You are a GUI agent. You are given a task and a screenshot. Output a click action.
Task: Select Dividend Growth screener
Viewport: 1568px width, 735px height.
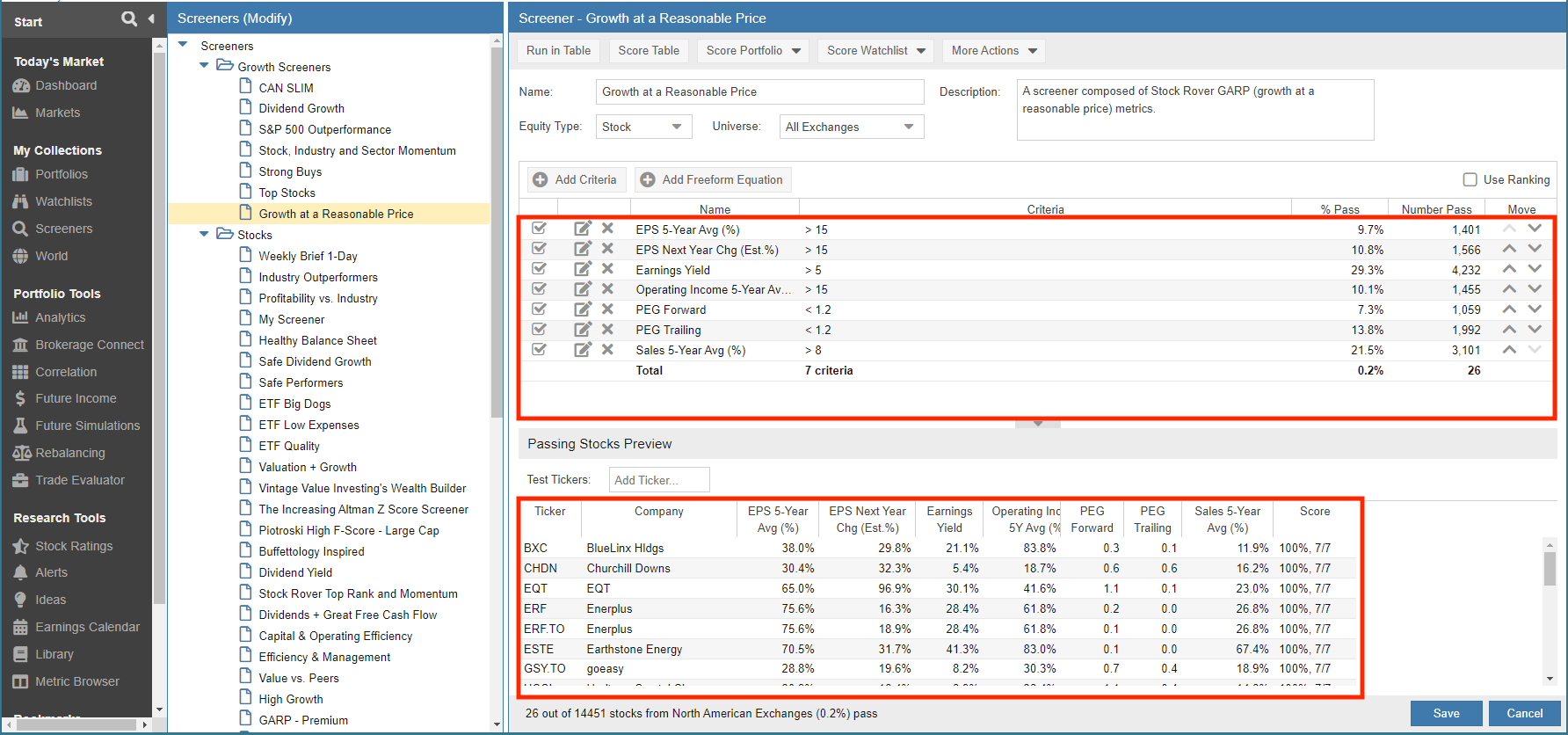301,108
